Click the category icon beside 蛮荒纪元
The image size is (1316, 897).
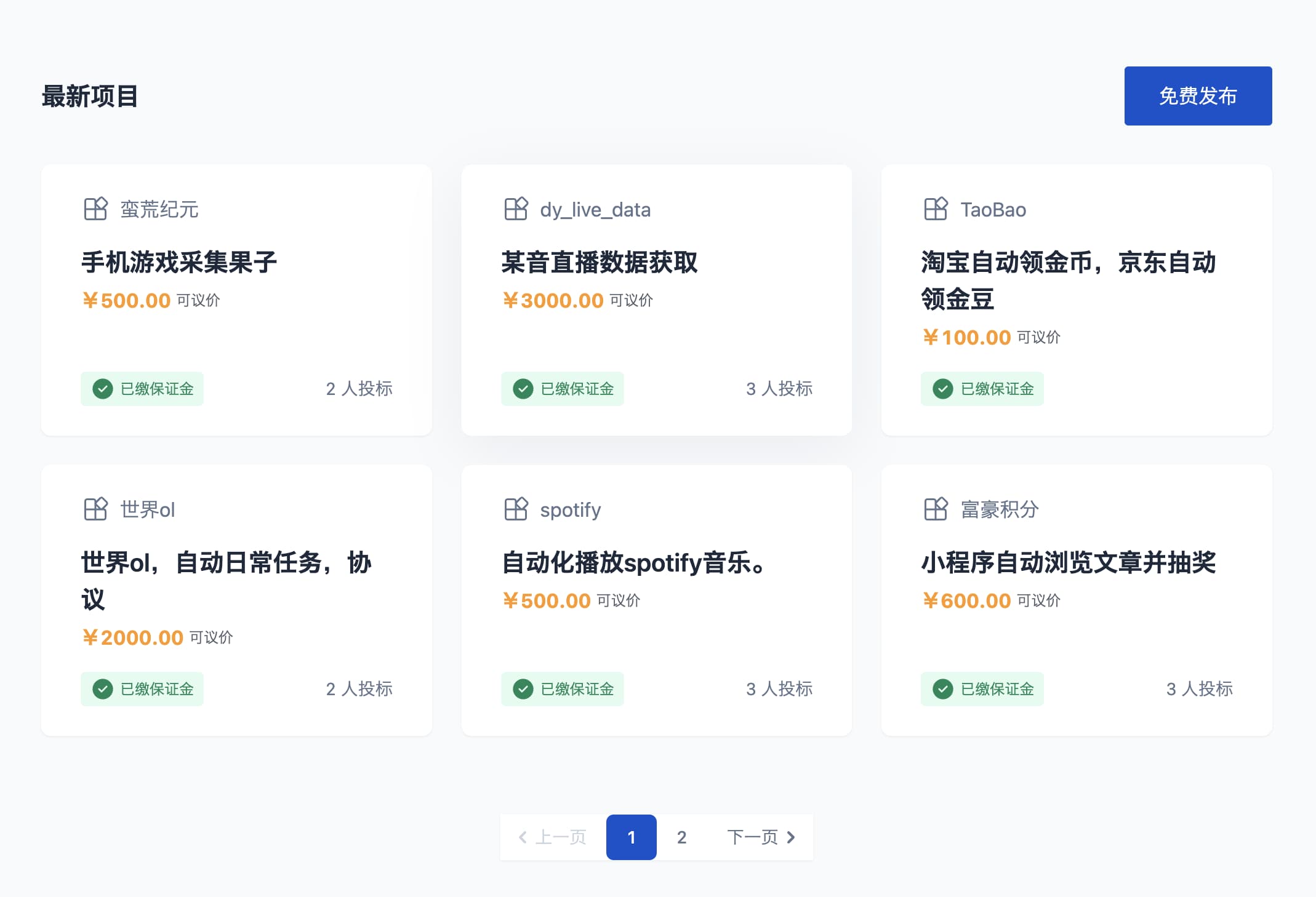(x=95, y=209)
